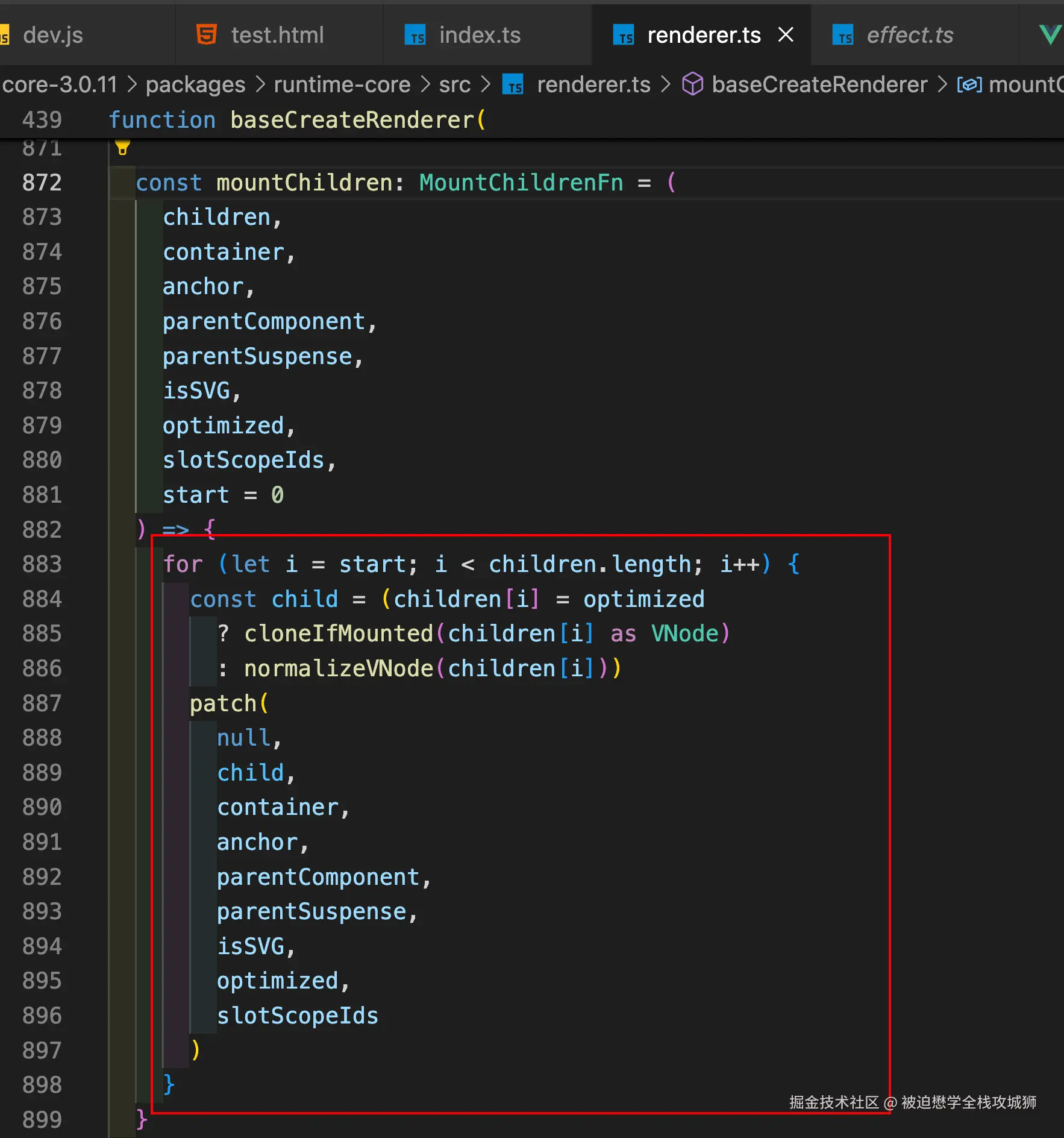Select the renderer.ts tab

(x=704, y=35)
